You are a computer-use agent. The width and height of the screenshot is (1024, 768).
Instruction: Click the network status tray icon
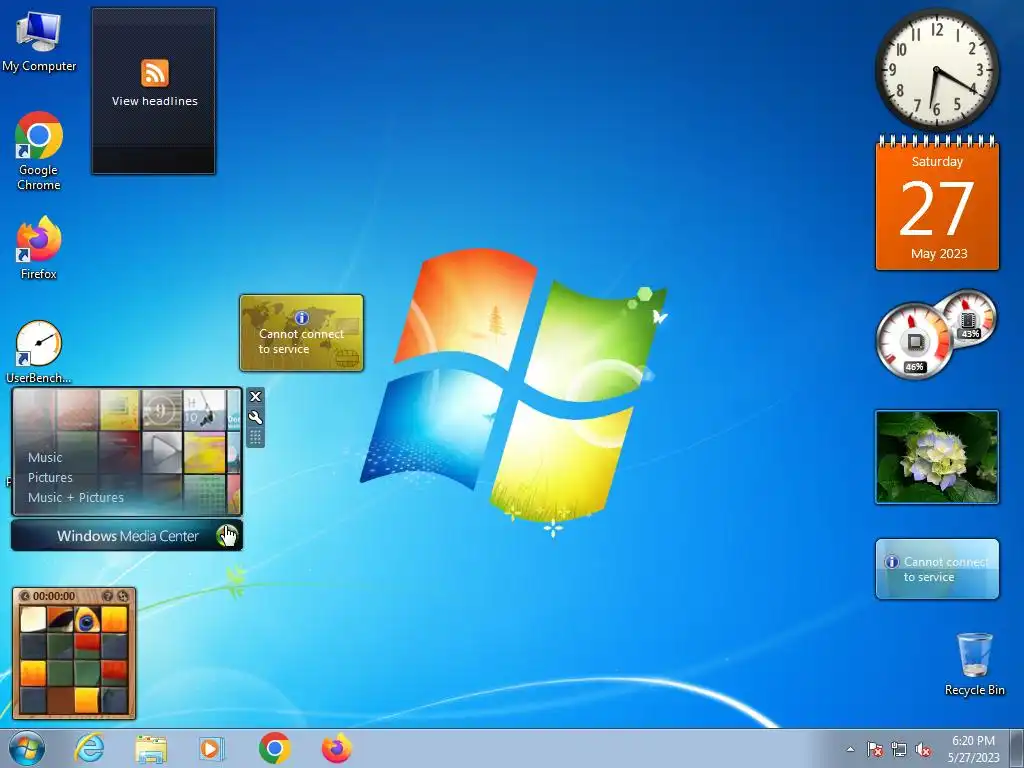pyautogui.click(x=899, y=750)
